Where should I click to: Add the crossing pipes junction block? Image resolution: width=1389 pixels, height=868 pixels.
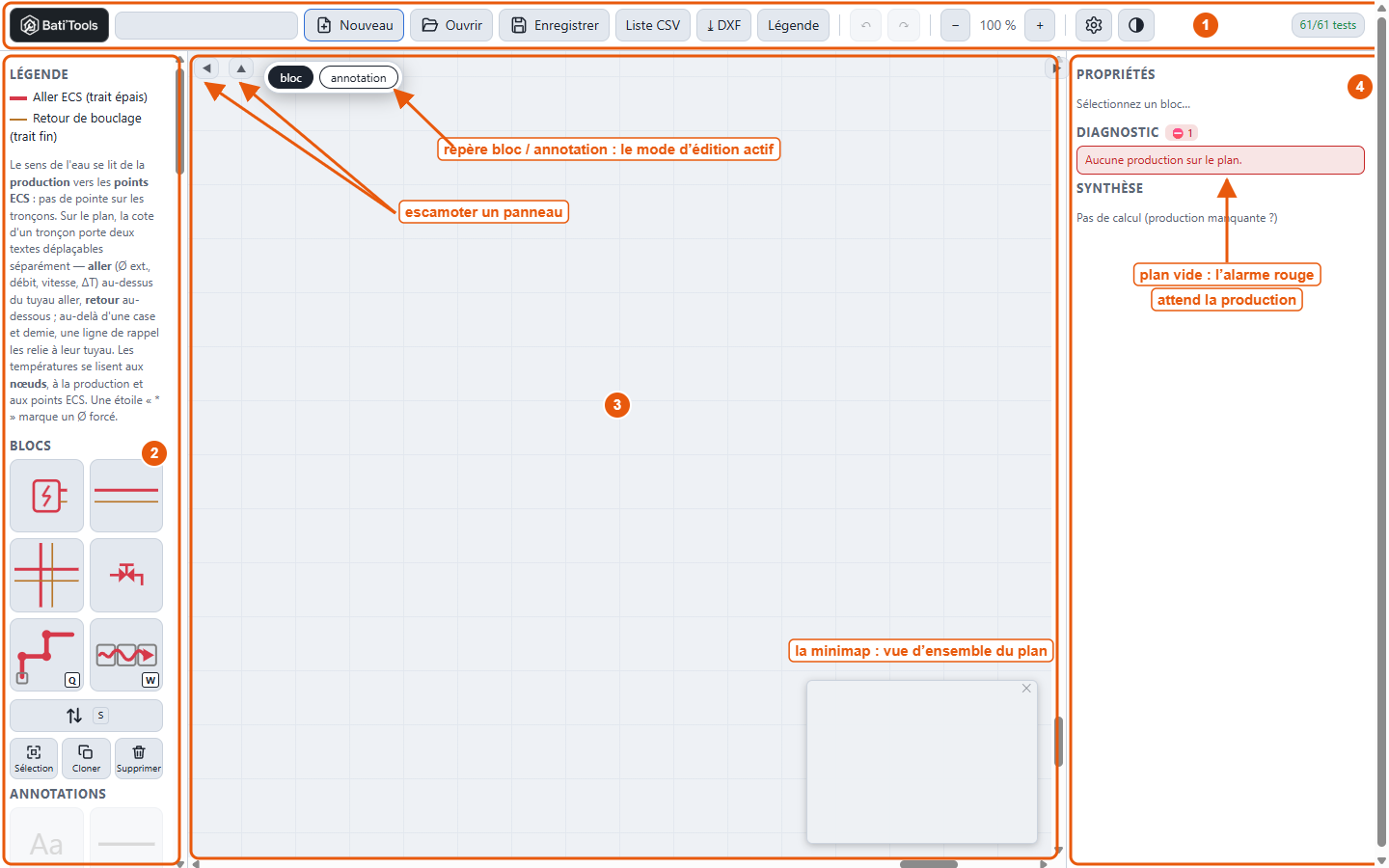pyautogui.click(x=46, y=575)
